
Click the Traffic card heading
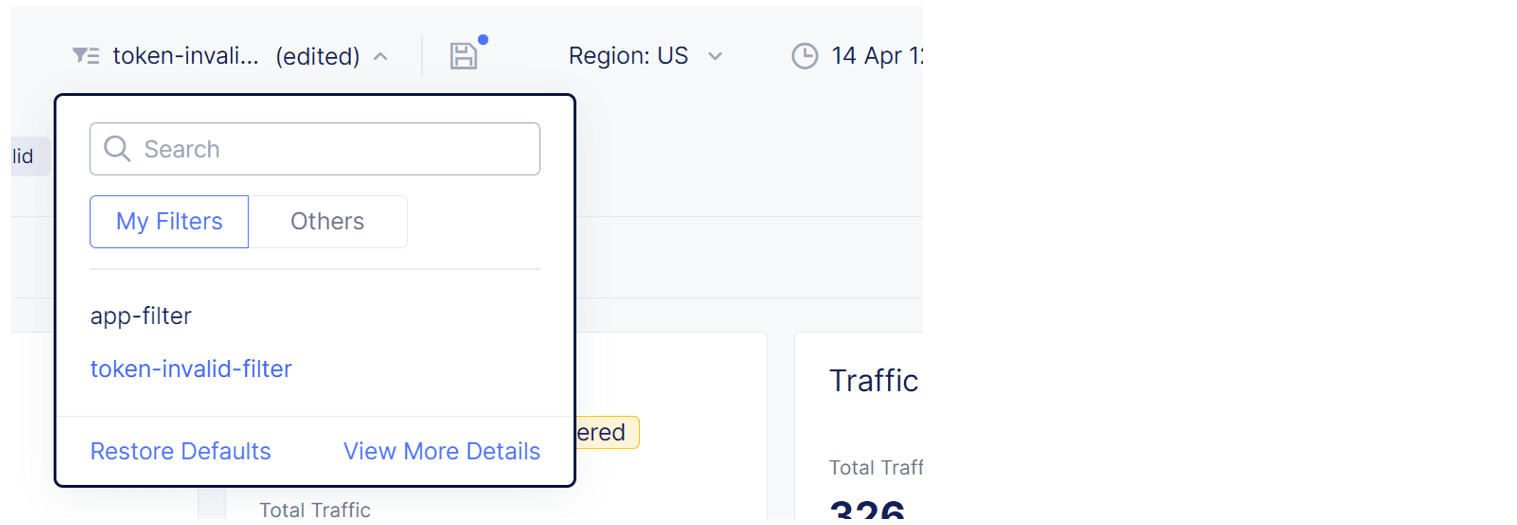point(873,381)
